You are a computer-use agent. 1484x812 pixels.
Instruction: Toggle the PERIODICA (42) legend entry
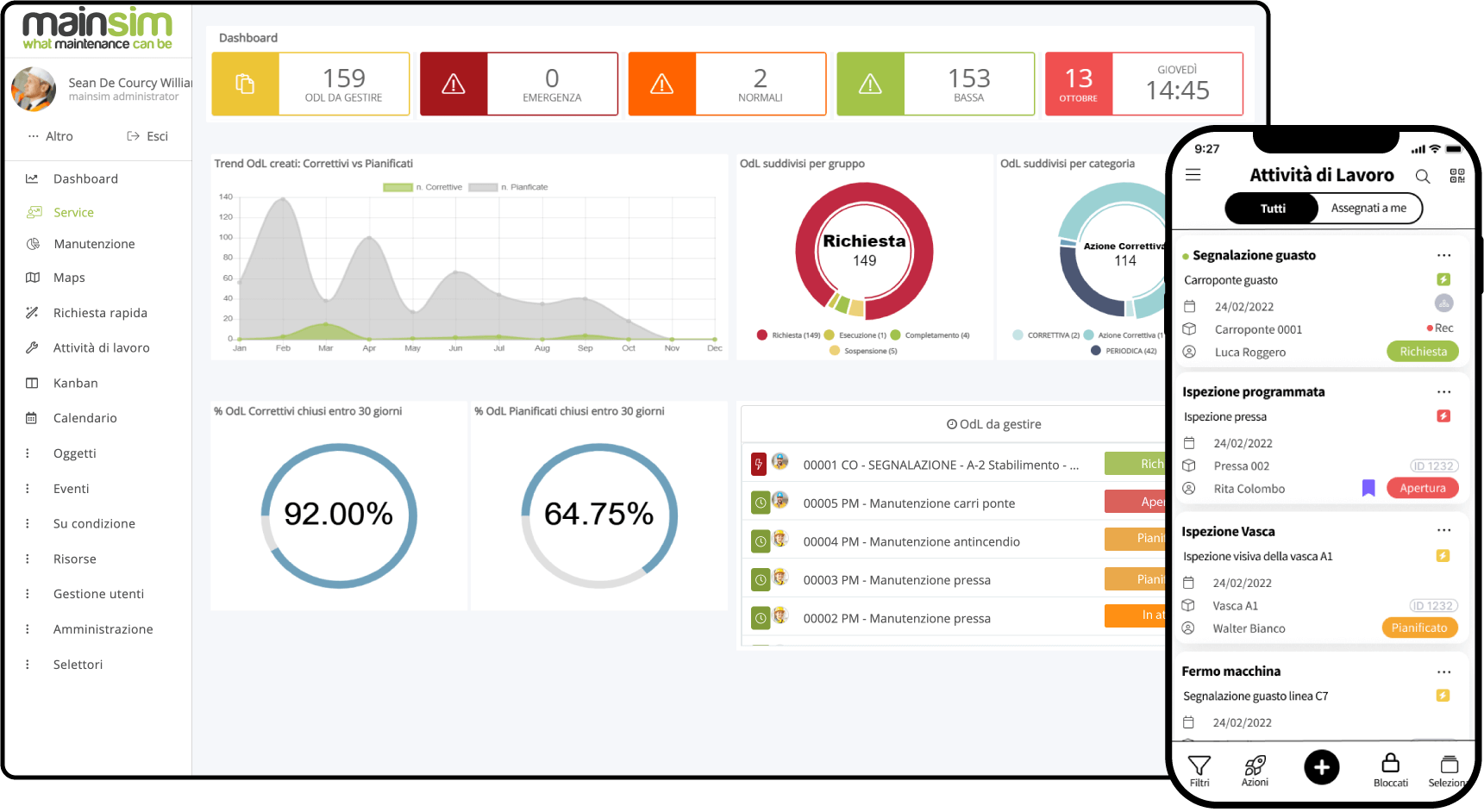point(1124,351)
